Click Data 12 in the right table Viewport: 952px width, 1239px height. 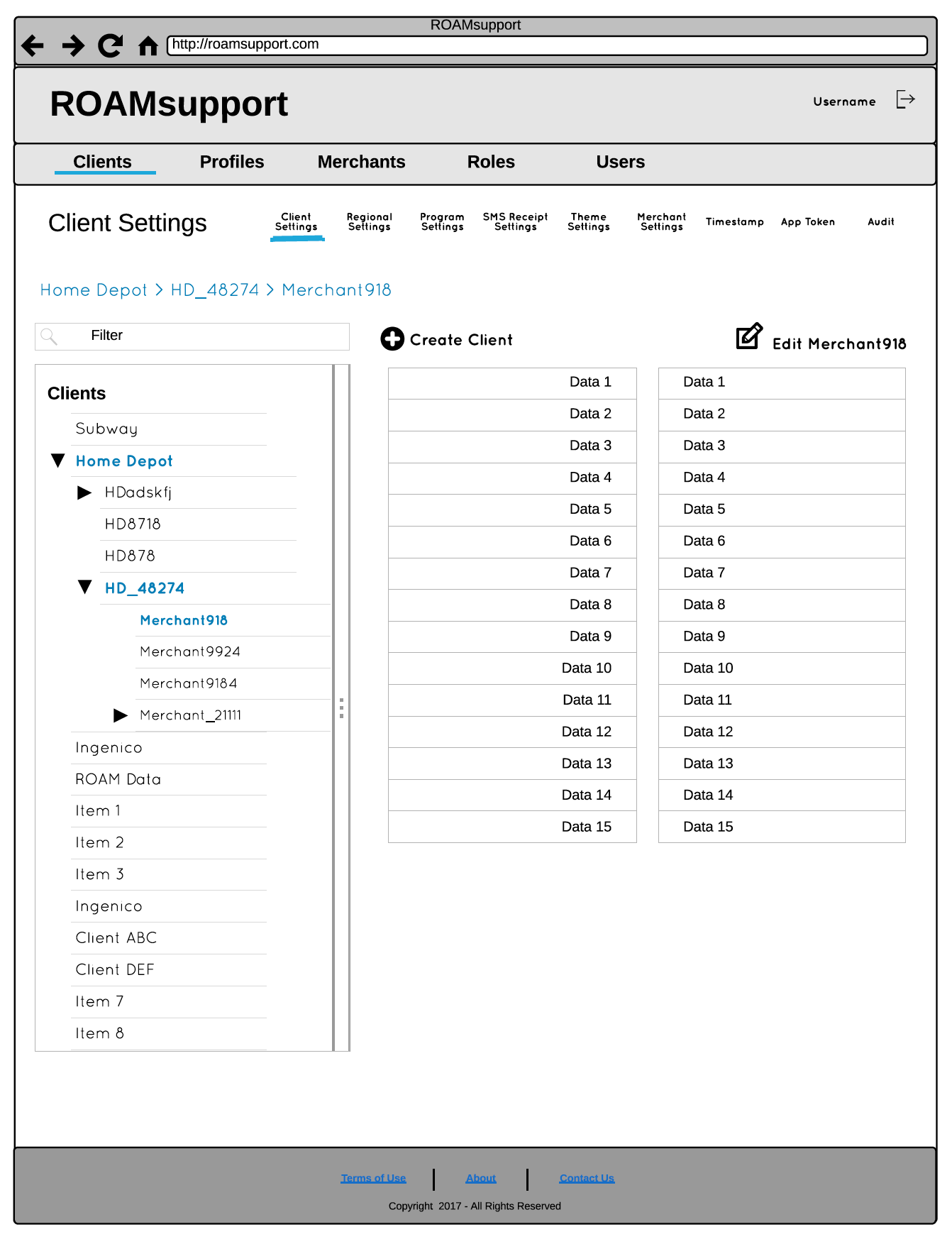pos(782,732)
